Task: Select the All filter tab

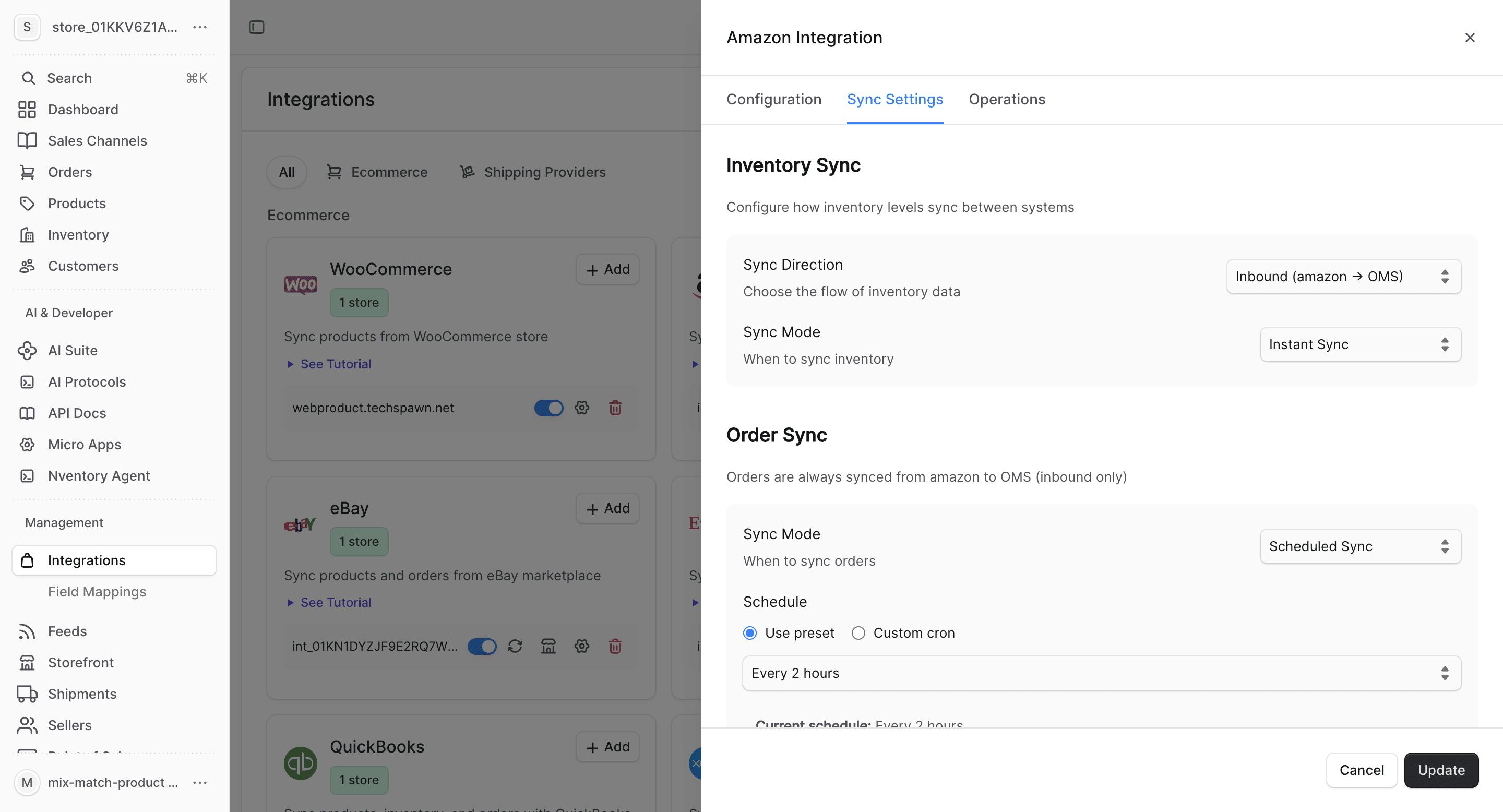Action: (287, 172)
